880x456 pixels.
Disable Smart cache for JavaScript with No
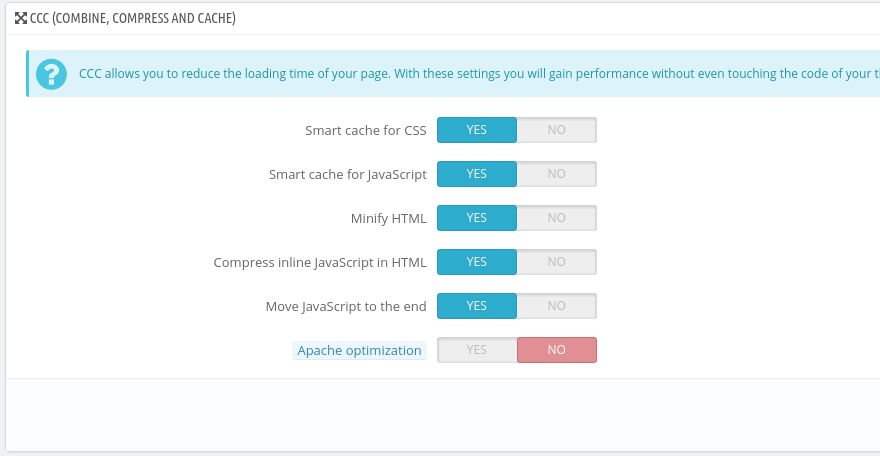pyautogui.click(x=556, y=174)
